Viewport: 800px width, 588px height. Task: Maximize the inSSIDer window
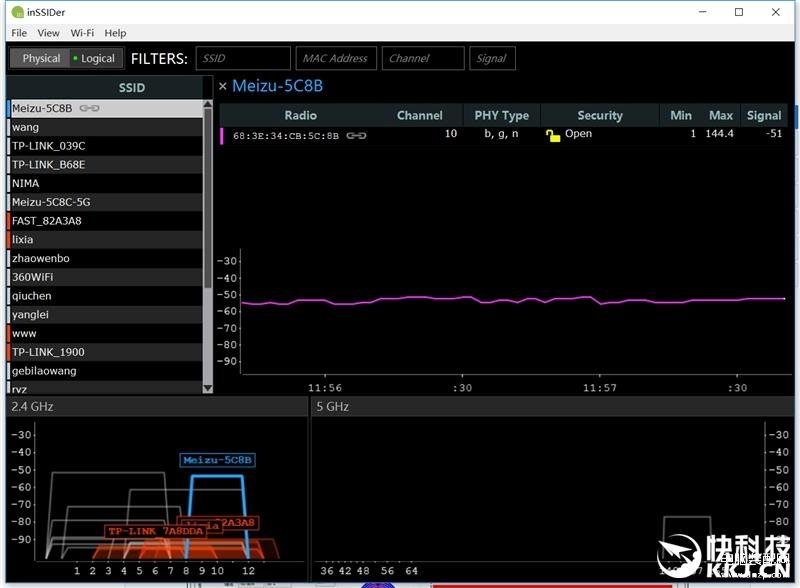click(739, 12)
